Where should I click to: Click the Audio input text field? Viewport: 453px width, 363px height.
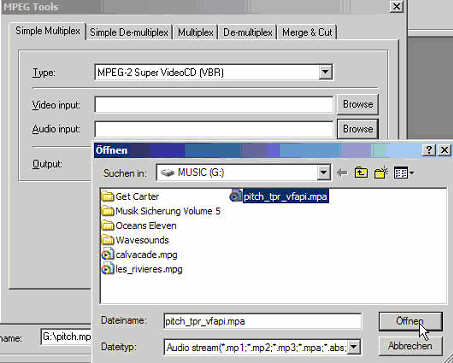[214, 129]
